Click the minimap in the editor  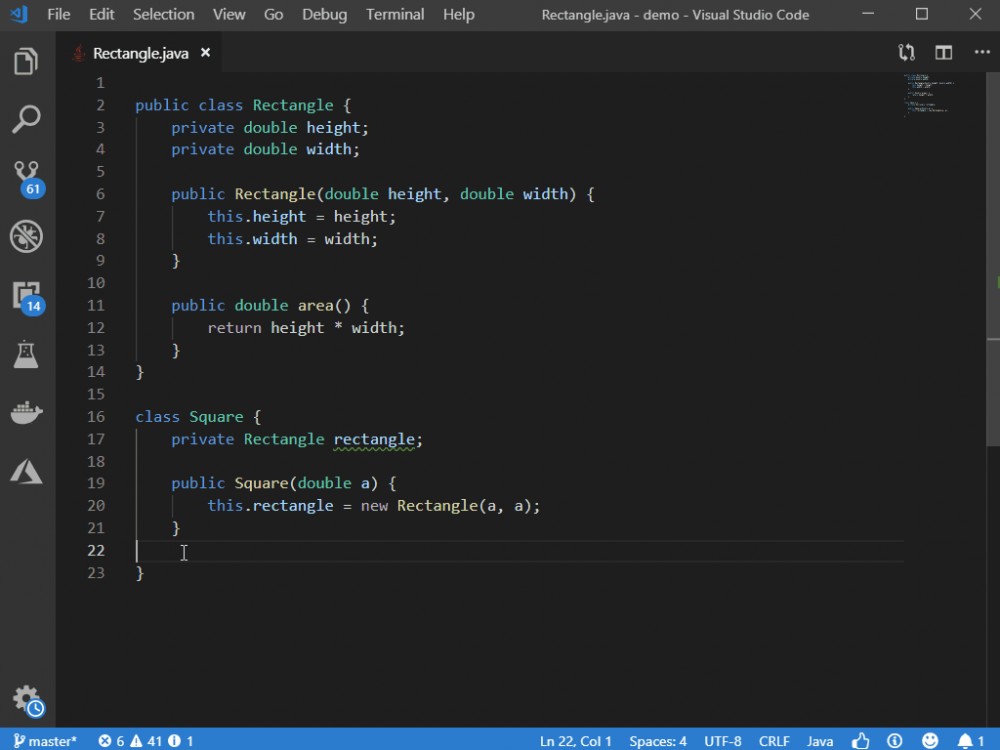coord(925,100)
